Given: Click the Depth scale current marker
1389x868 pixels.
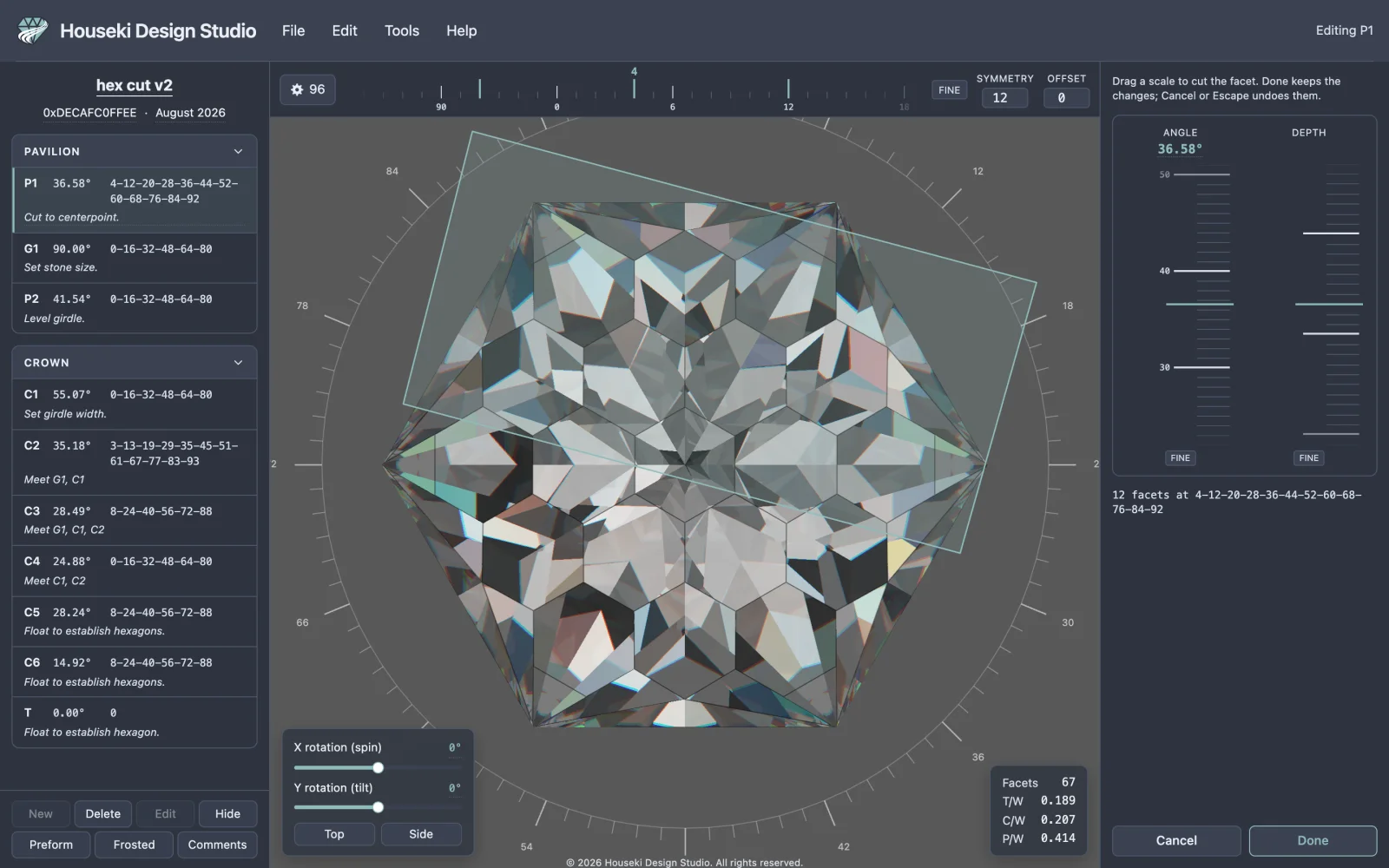Looking at the screenshot, I should pyautogui.click(x=1329, y=304).
